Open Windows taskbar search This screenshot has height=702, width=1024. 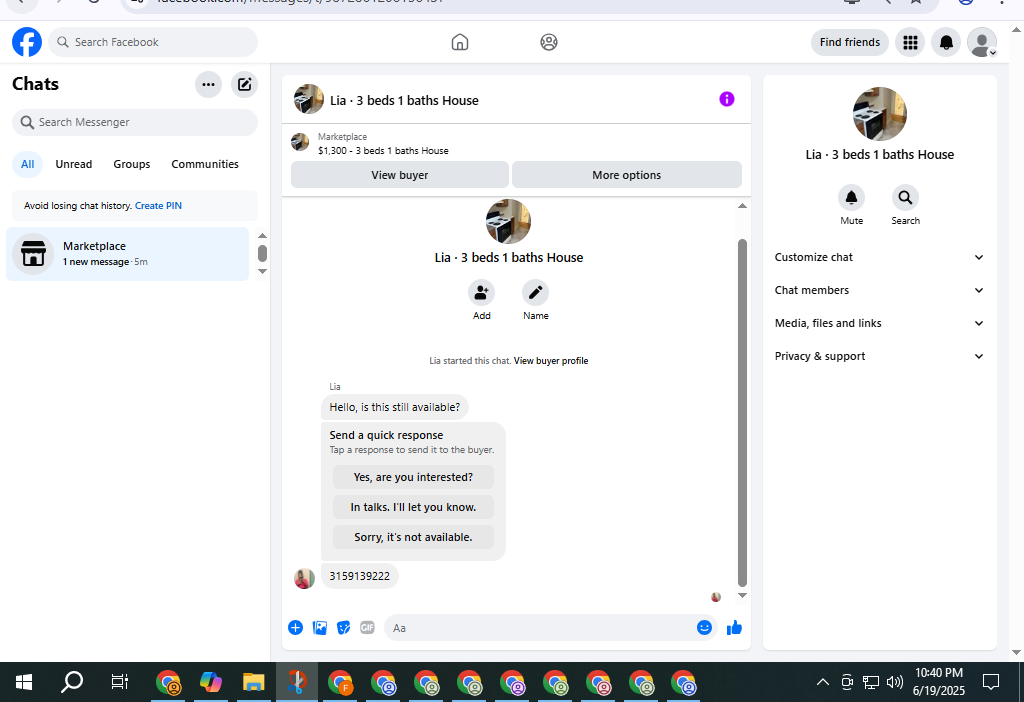pos(72,682)
